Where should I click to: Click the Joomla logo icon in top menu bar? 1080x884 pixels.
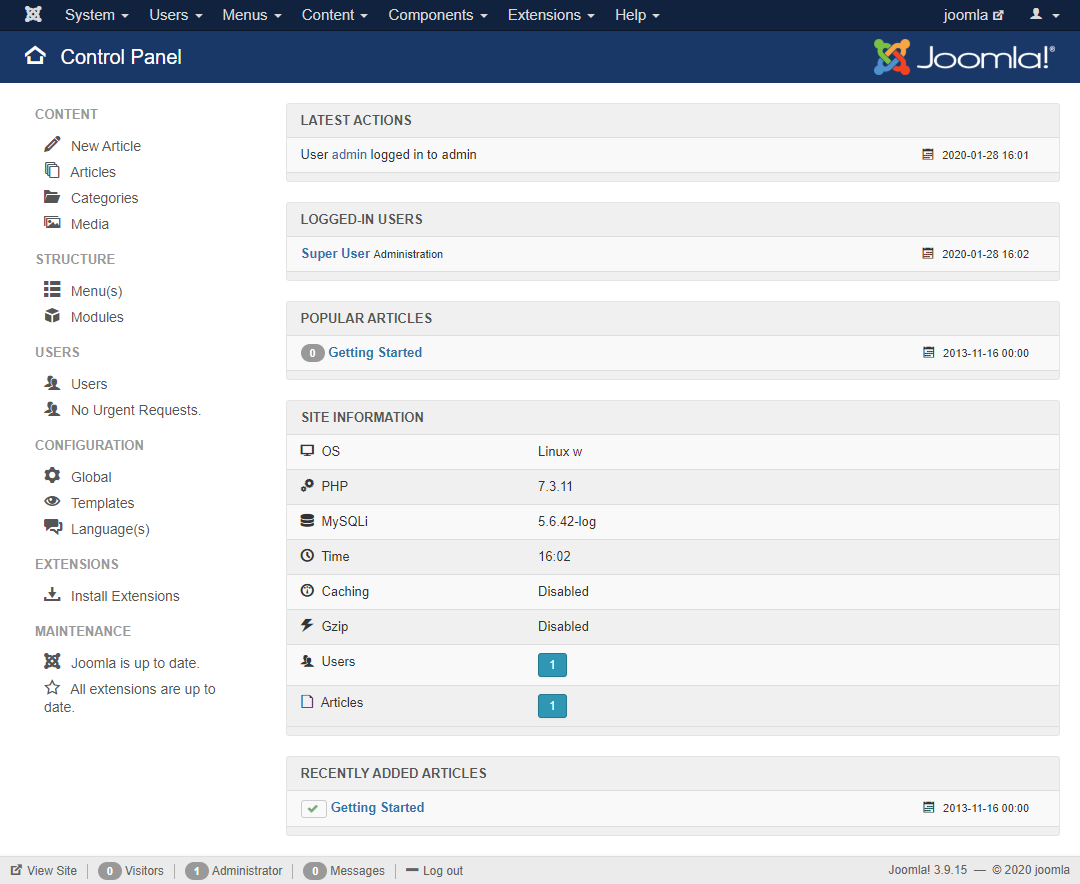coord(33,15)
